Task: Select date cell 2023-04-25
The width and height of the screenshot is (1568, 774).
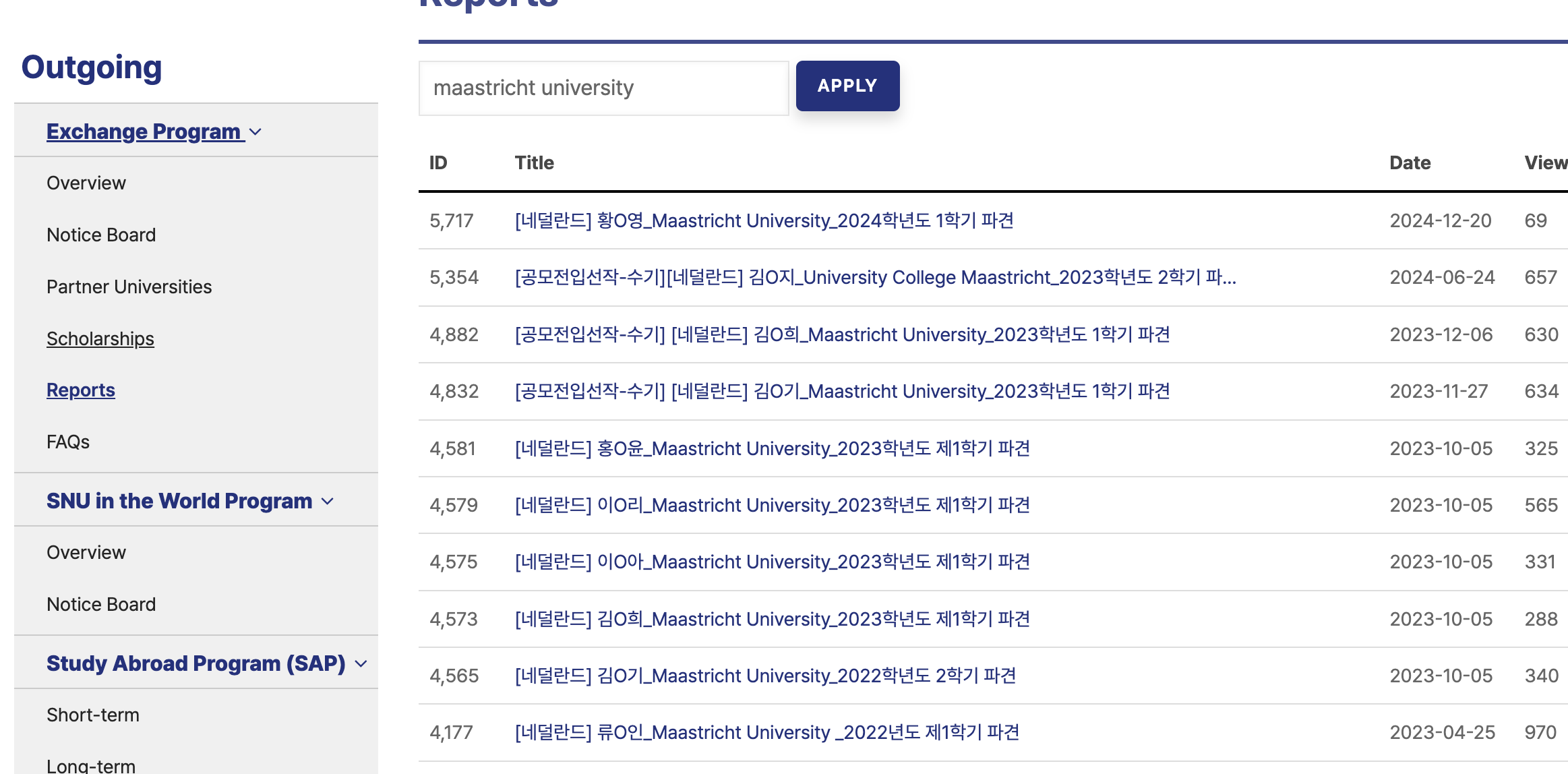Action: pyautogui.click(x=1443, y=733)
